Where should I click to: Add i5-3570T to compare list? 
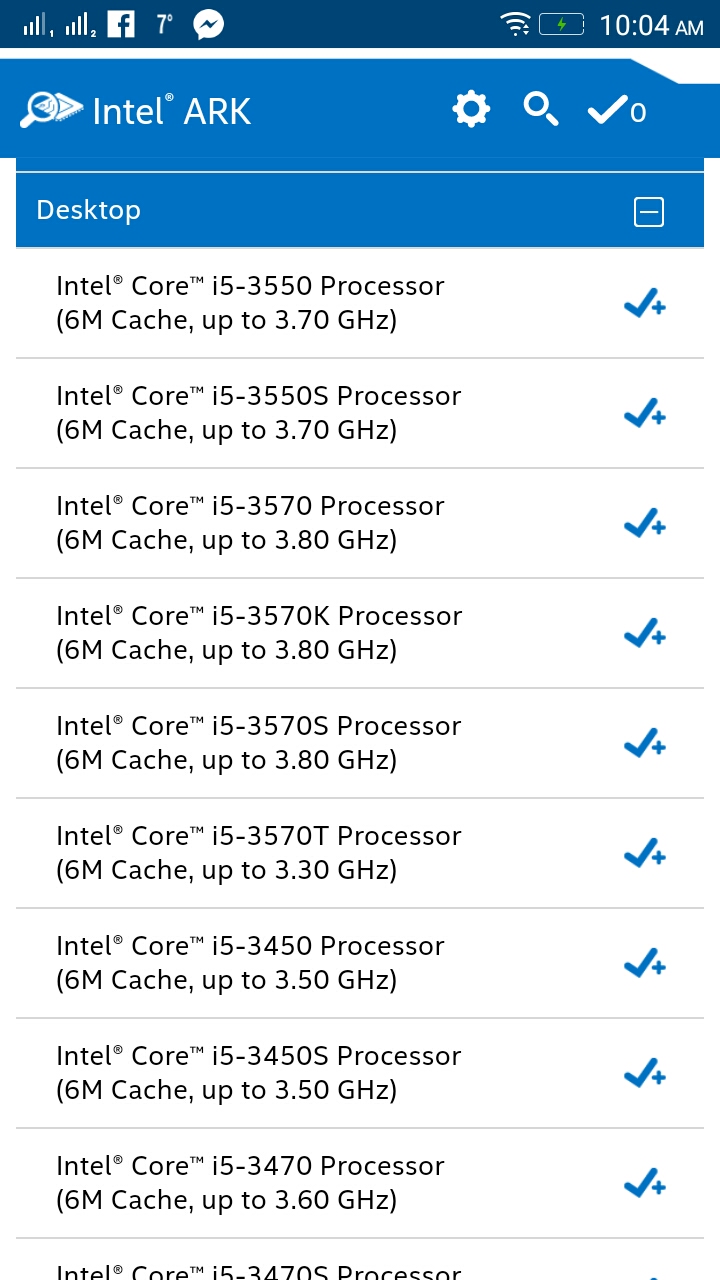coord(644,853)
